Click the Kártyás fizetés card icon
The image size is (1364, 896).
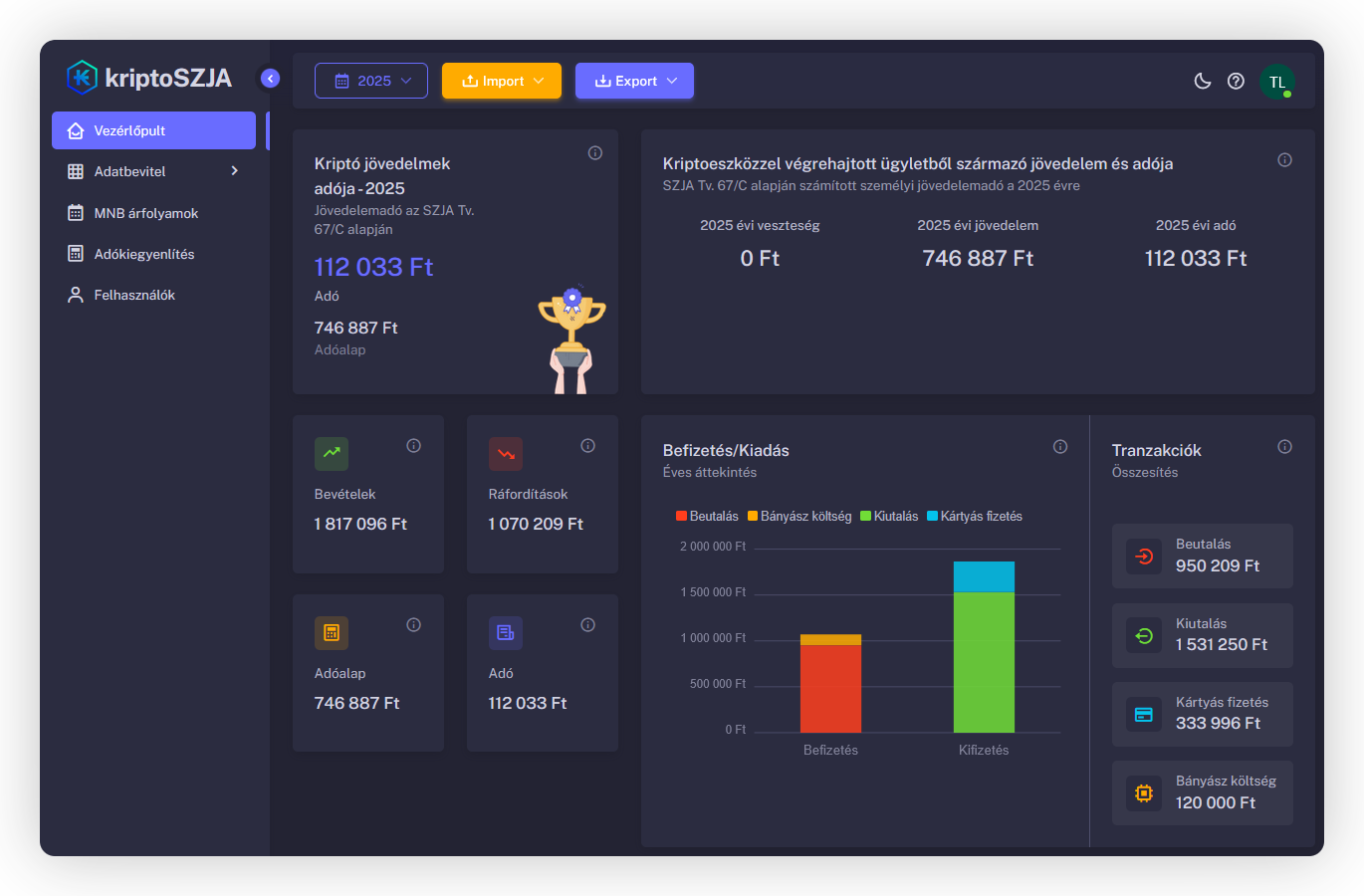click(1142, 714)
